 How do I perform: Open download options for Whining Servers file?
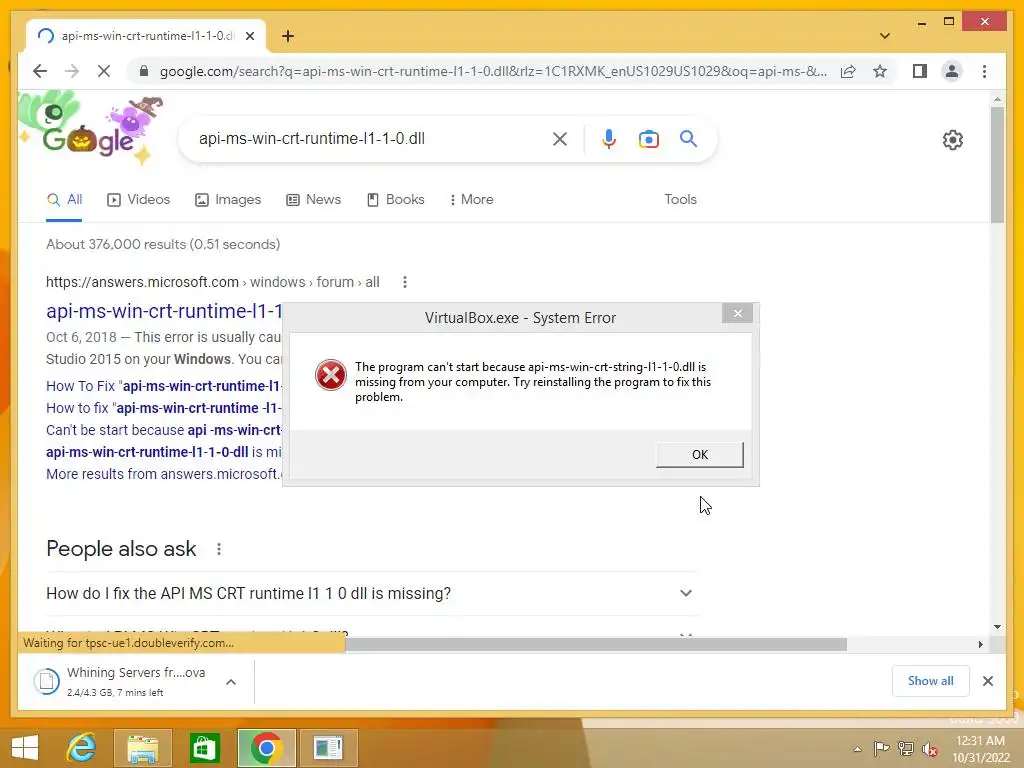[231, 682]
